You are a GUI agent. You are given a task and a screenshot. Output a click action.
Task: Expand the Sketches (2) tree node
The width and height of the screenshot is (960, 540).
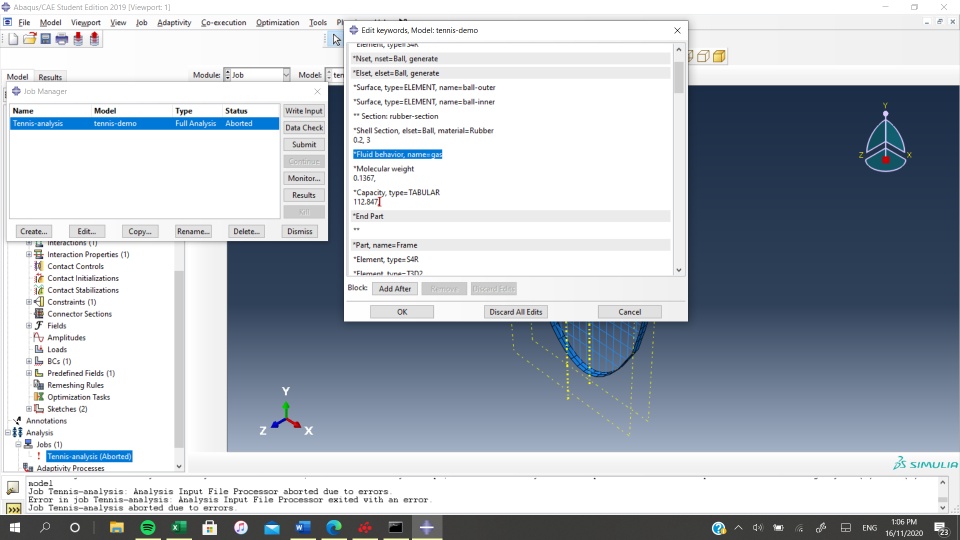coord(29,409)
